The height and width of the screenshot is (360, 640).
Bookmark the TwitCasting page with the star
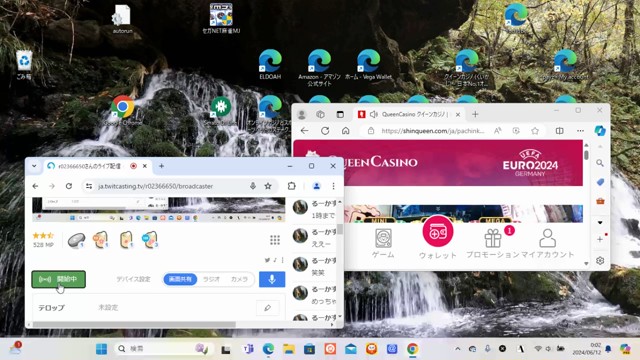268,186
